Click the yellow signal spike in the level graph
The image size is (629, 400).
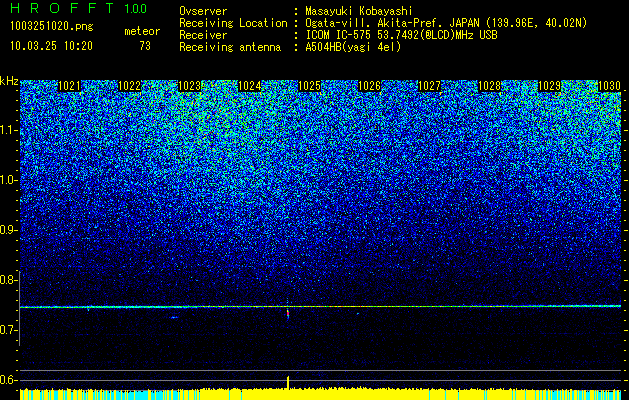pyautogui.click(x=288, y=383)
